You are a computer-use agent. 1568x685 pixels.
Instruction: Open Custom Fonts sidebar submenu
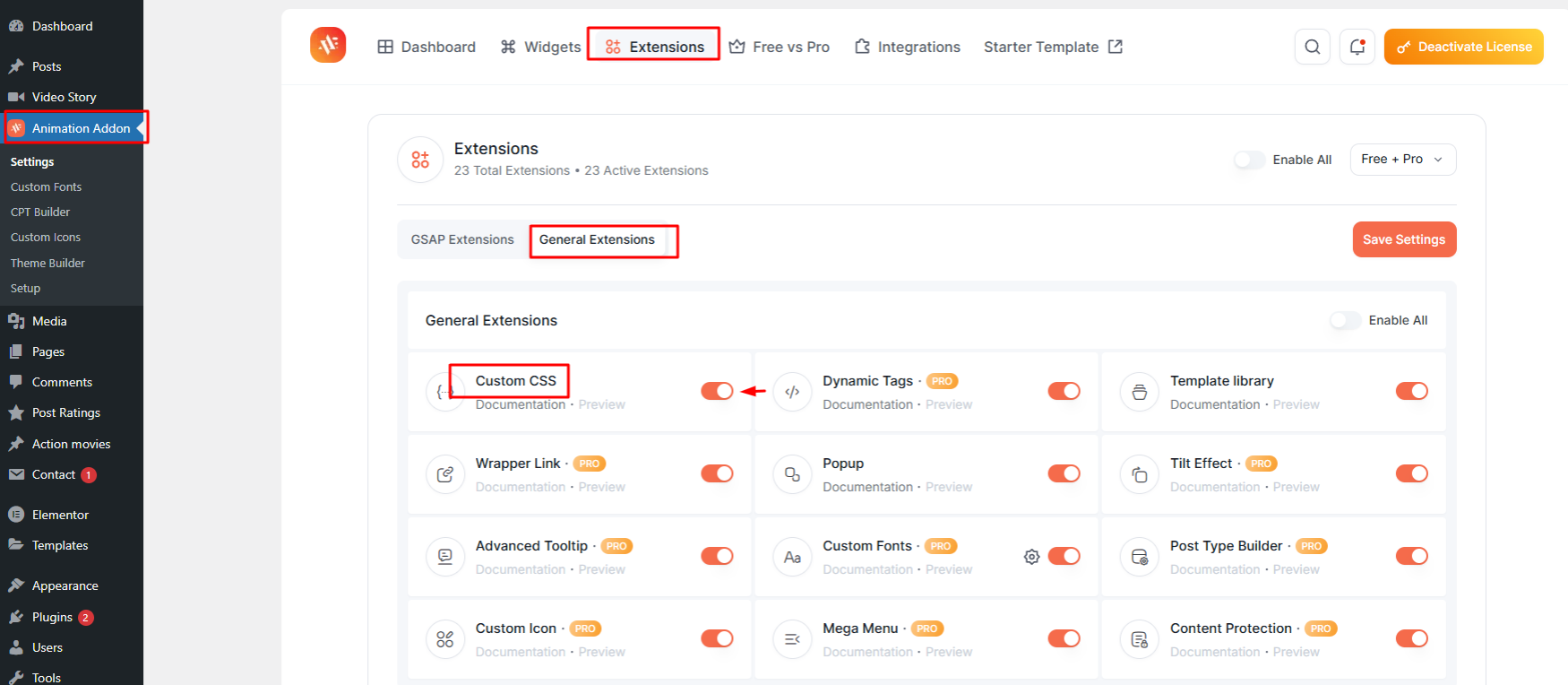46,186
